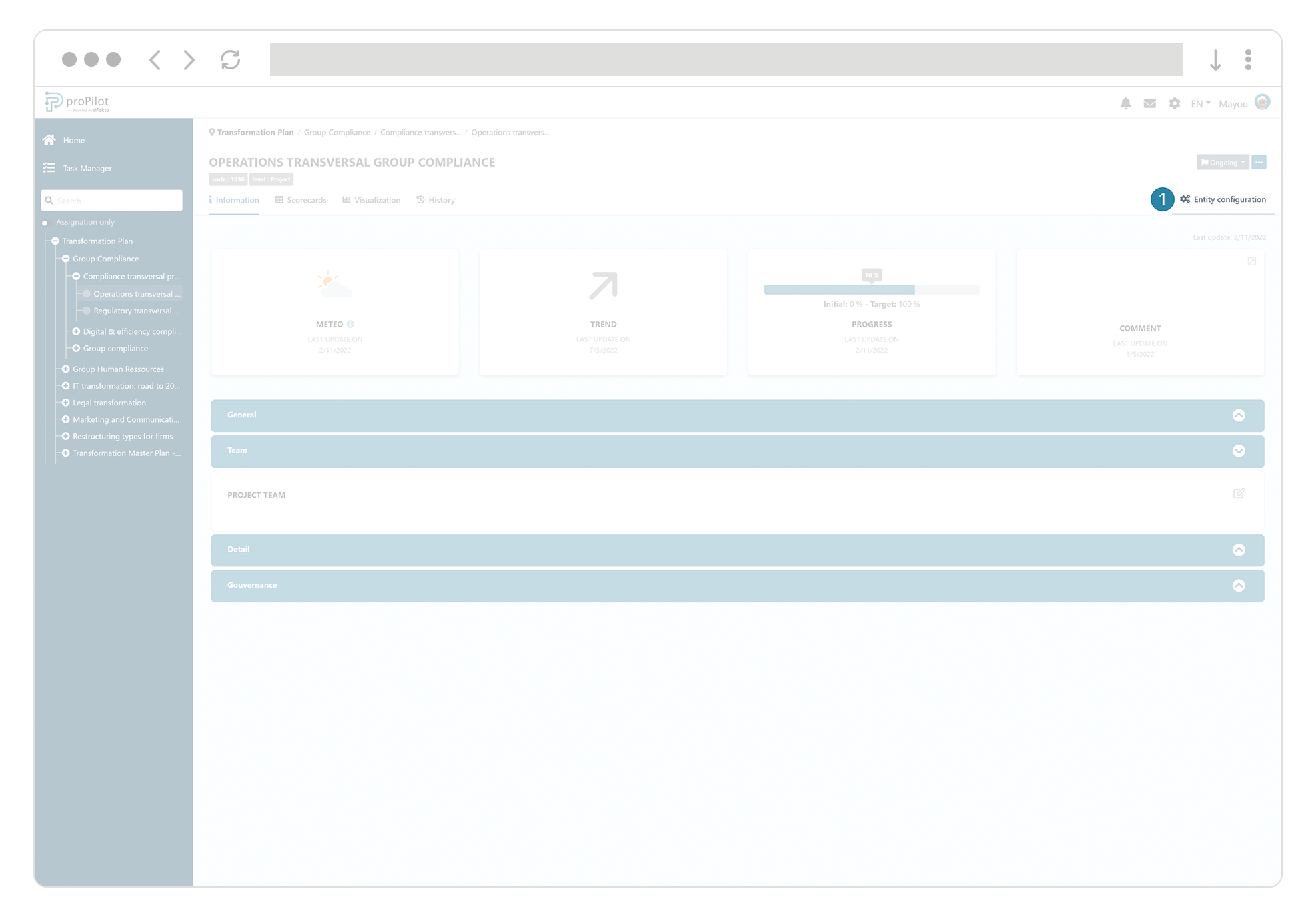
Task: Open the EN language dropdown
Action: (x=1200, y=103)
